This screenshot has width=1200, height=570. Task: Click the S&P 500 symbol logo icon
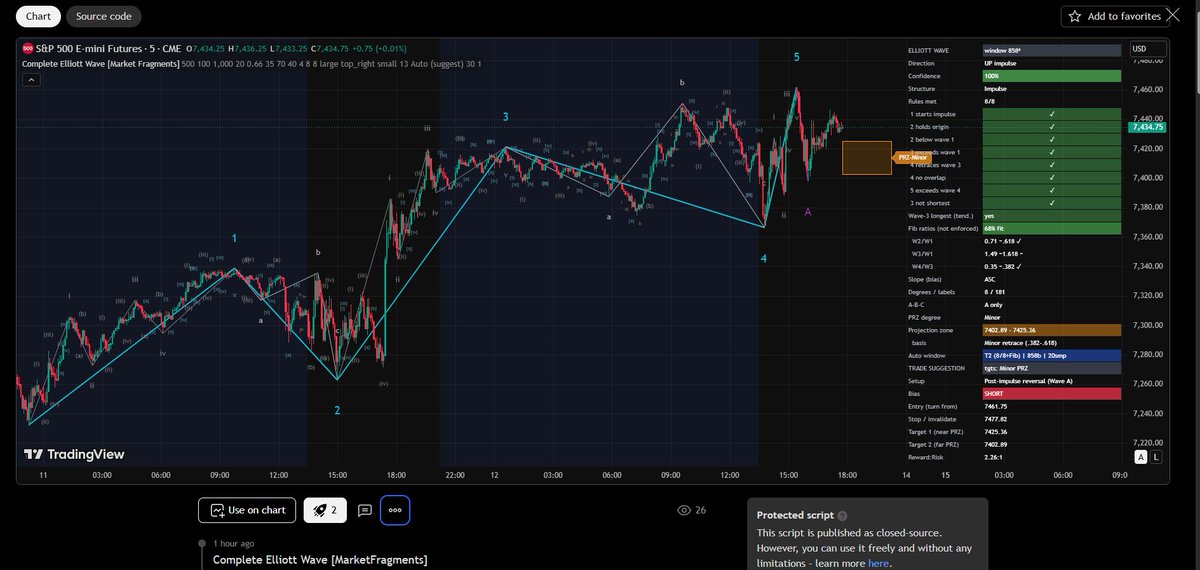point(28,48)
